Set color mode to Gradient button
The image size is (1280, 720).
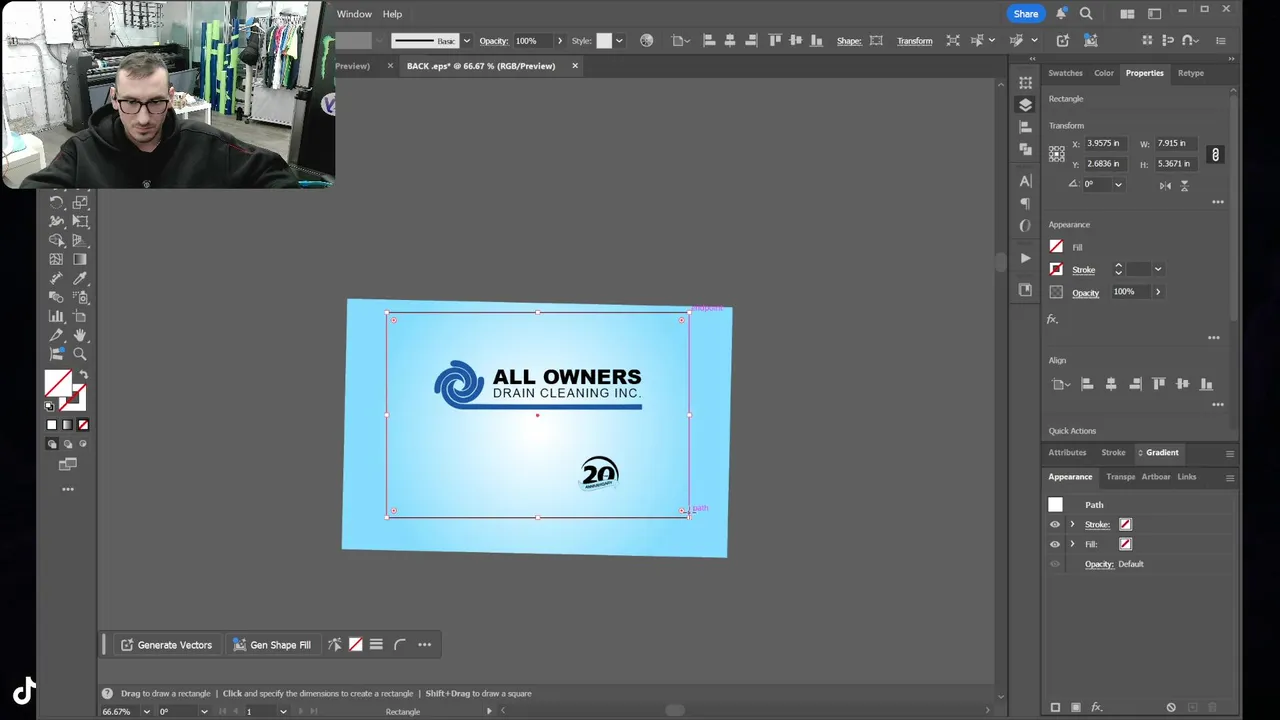(x=67, y=425)
